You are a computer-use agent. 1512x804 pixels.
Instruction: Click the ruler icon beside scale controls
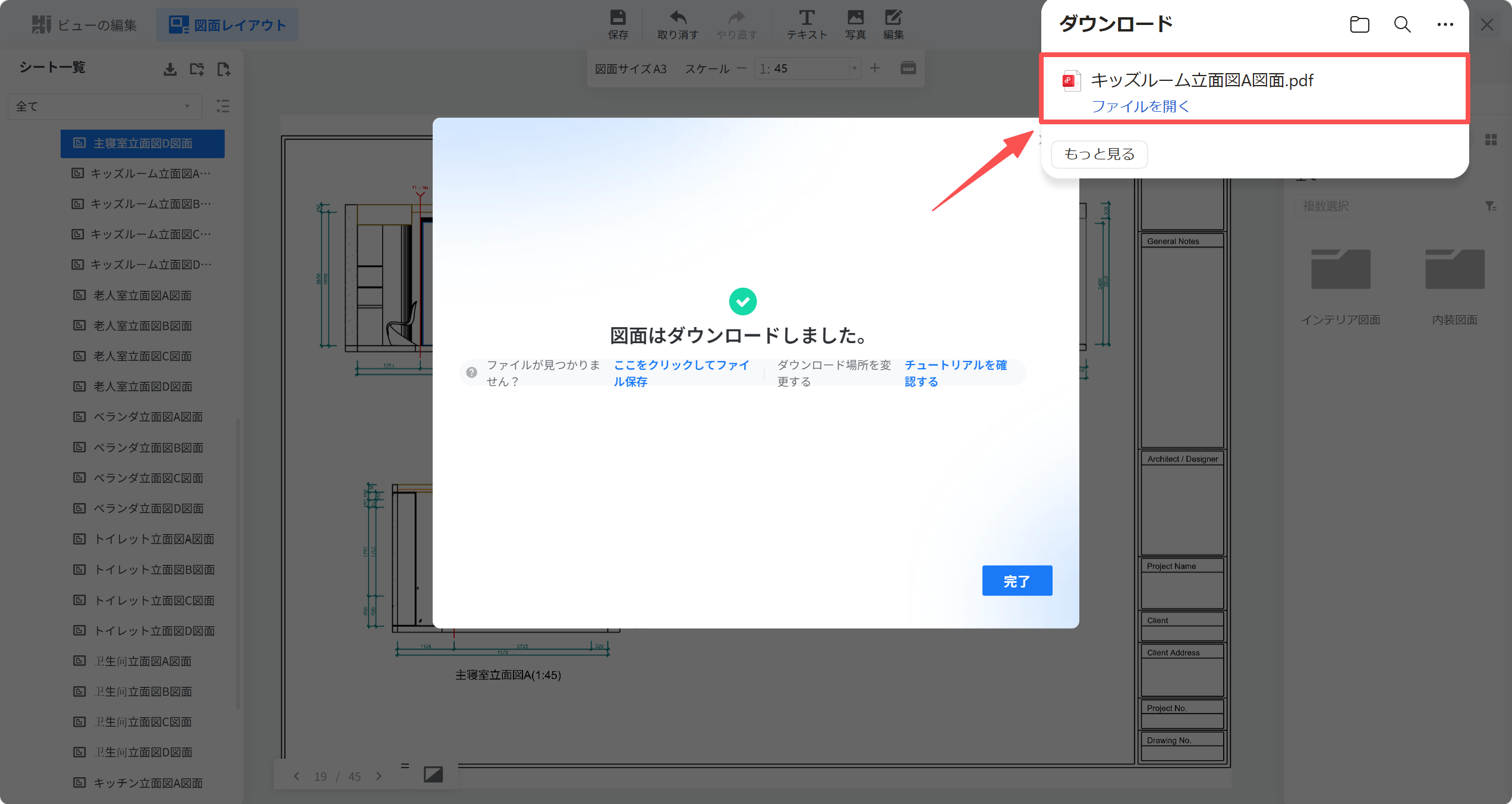pyautogui.click(x=908, y=68)
